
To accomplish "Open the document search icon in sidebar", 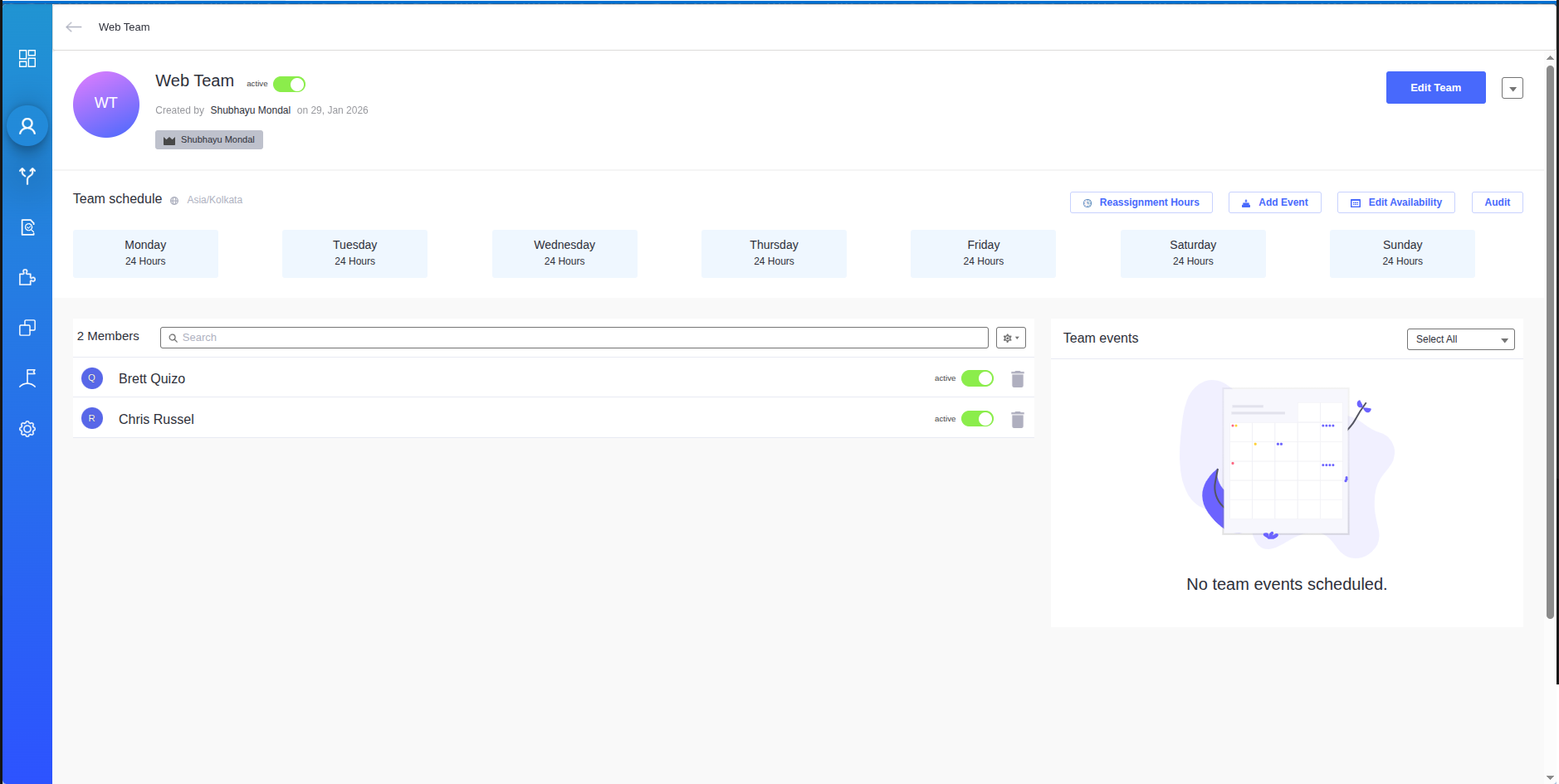I will (x=27, y=227).
